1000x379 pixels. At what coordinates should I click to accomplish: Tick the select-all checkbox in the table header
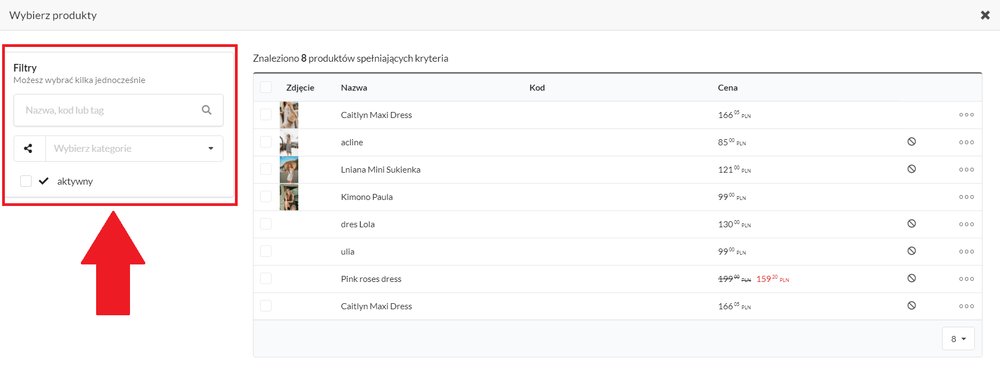pos(266,87)
